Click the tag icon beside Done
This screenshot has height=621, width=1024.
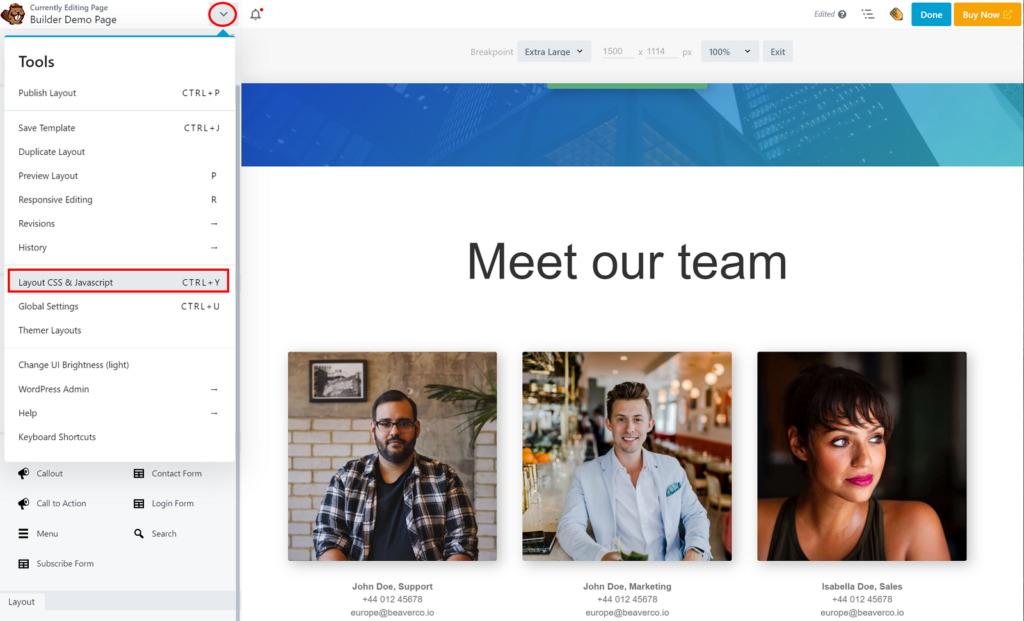click(896, 14)
